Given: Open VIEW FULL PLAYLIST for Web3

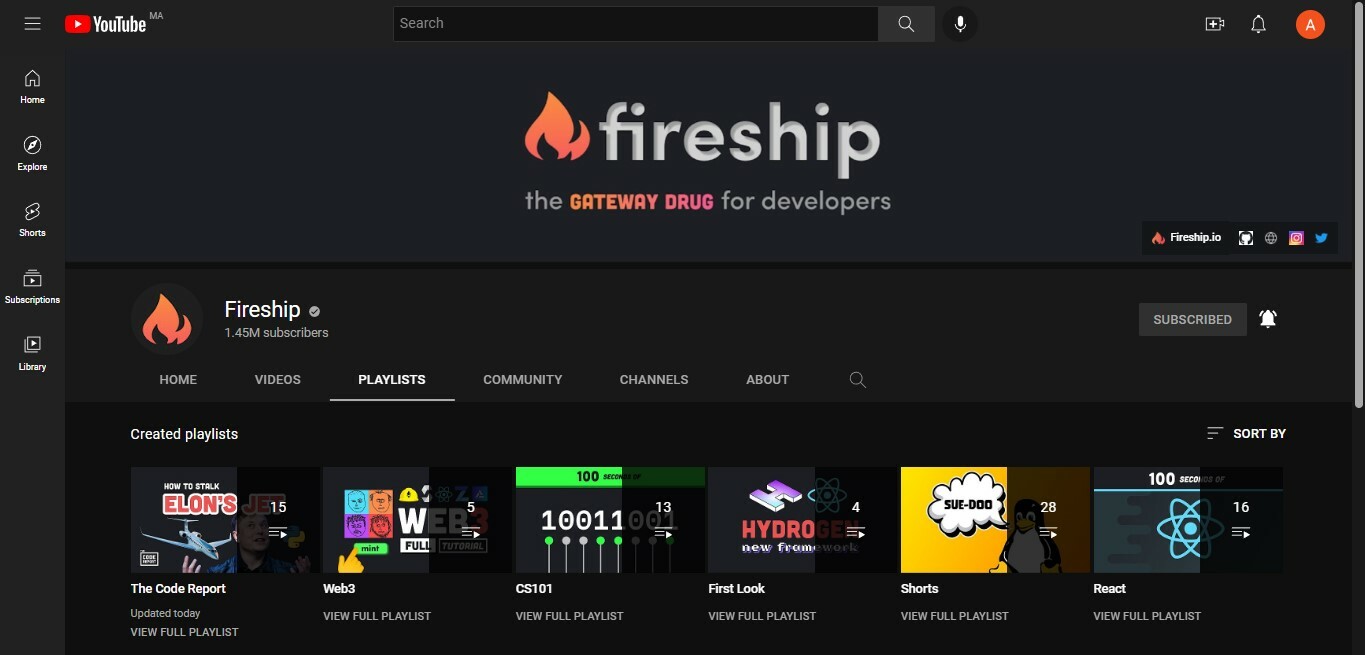Looking at the screenshot, I should (x=377, y=615).
